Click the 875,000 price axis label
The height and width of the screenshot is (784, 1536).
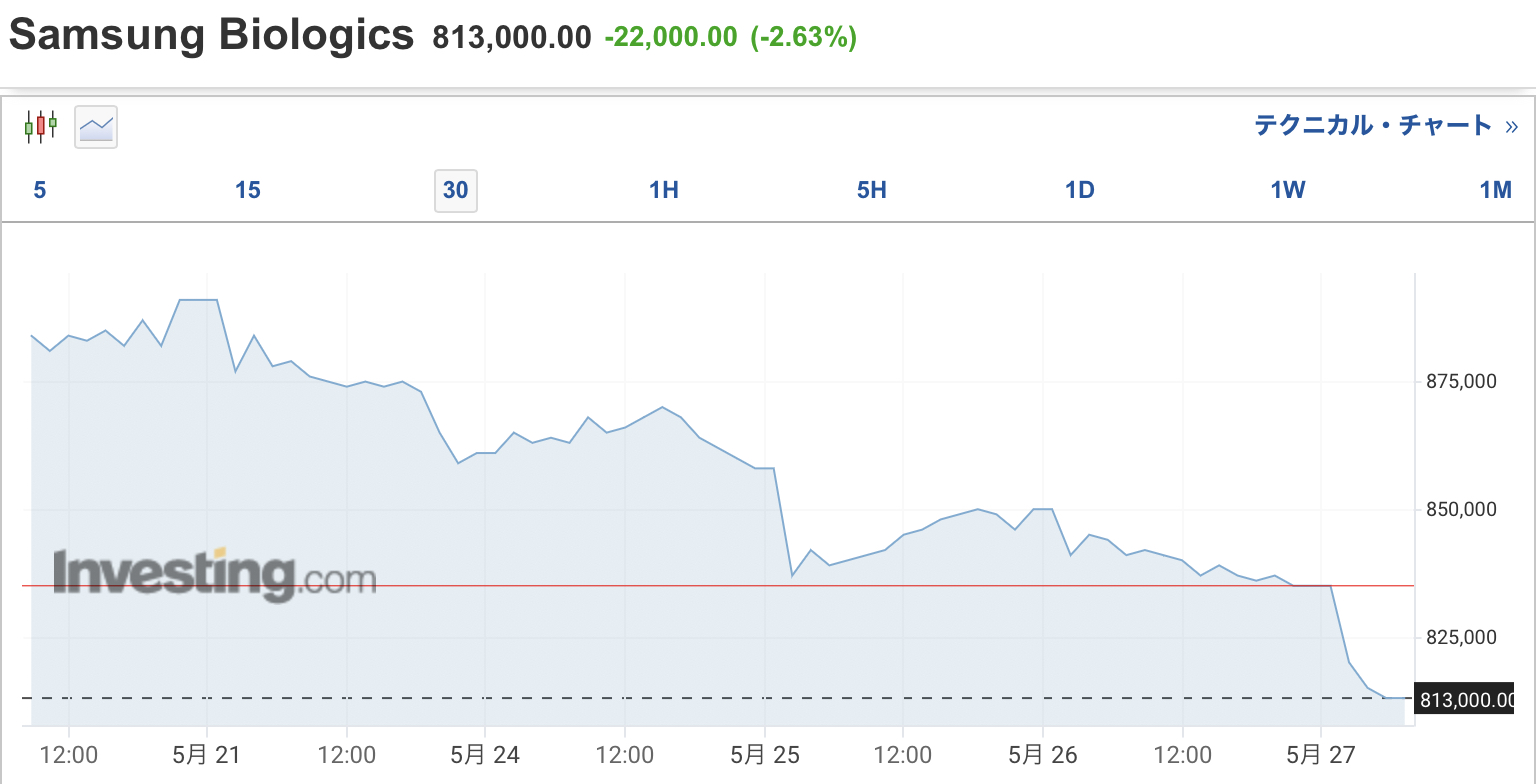click(x=1461, y=381)
